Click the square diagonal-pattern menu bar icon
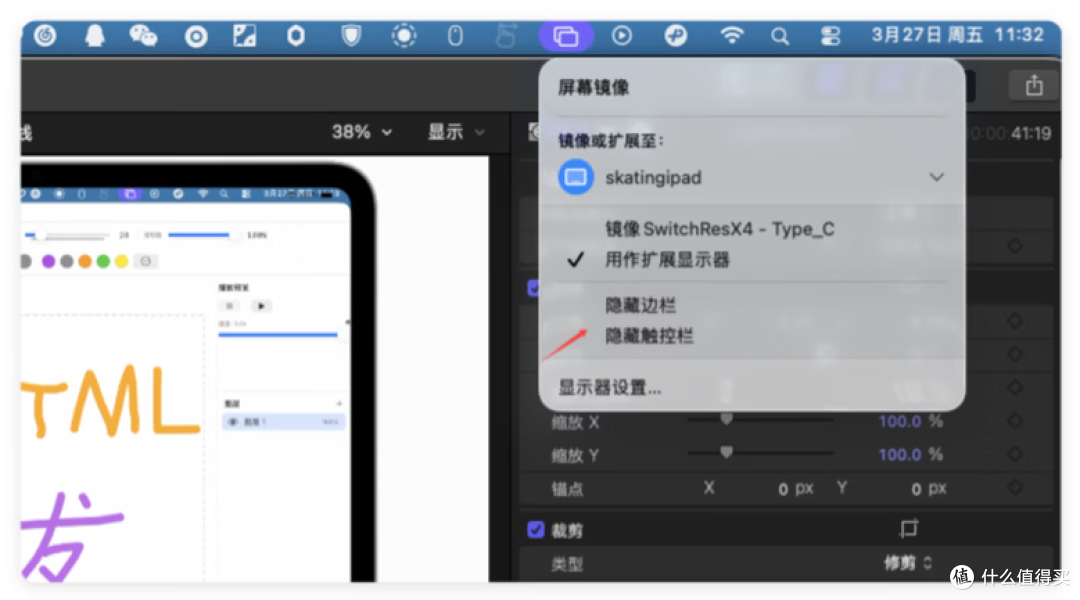This screenshot has width=1080, height=600. [244, 35]
